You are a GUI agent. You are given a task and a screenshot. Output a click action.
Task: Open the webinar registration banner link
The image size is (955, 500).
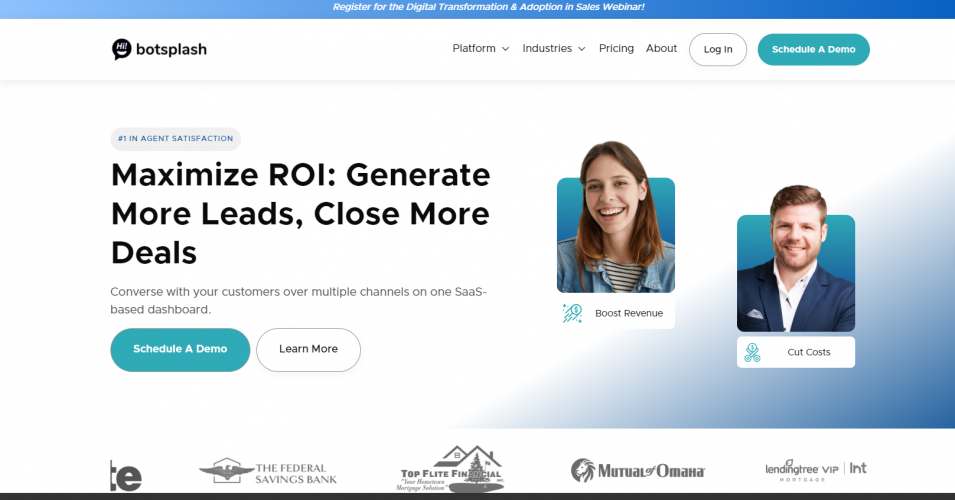point(488,7)
